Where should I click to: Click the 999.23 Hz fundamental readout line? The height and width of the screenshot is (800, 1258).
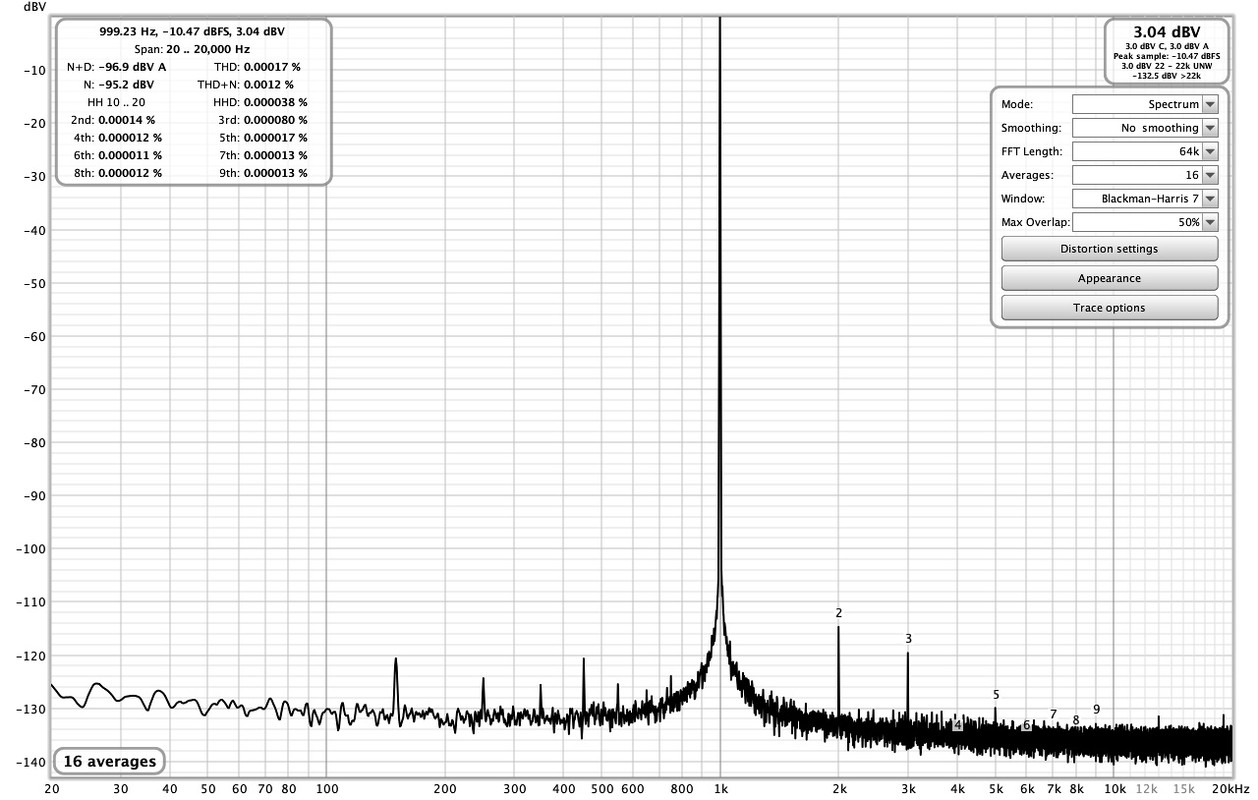click(192, 31)
